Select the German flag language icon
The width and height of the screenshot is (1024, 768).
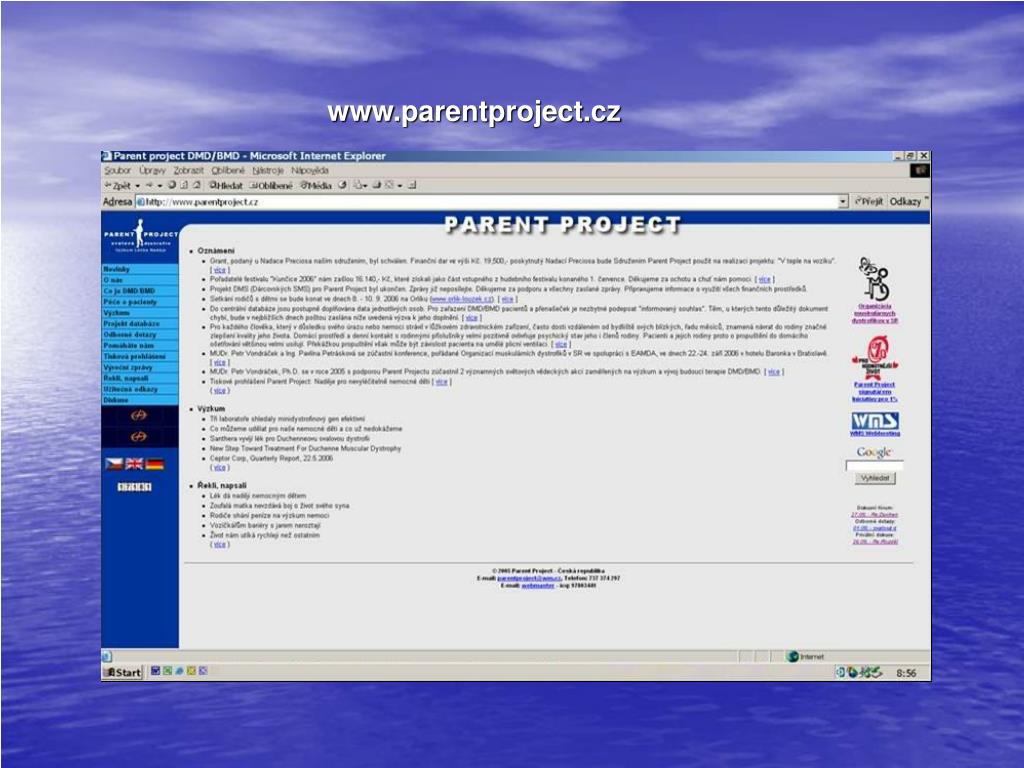pyautogui.click(x=155, y=464)
